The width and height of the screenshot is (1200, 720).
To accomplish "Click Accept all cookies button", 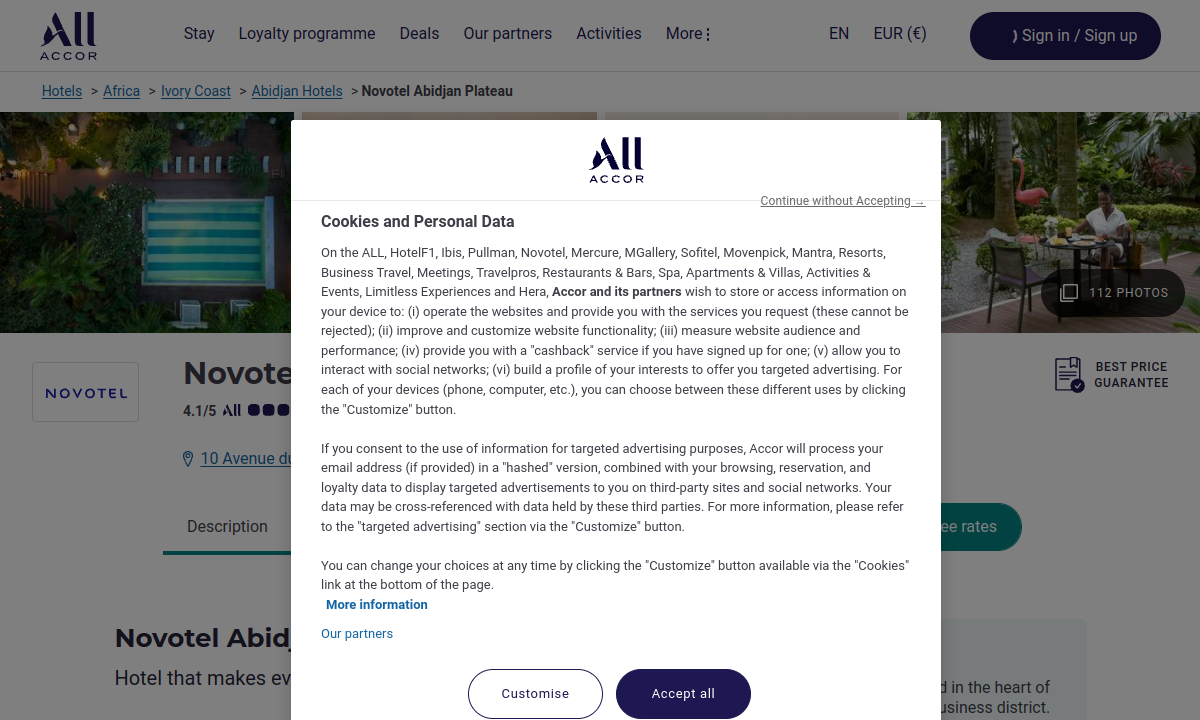I will pyautogui.click(x=683, y=694).
